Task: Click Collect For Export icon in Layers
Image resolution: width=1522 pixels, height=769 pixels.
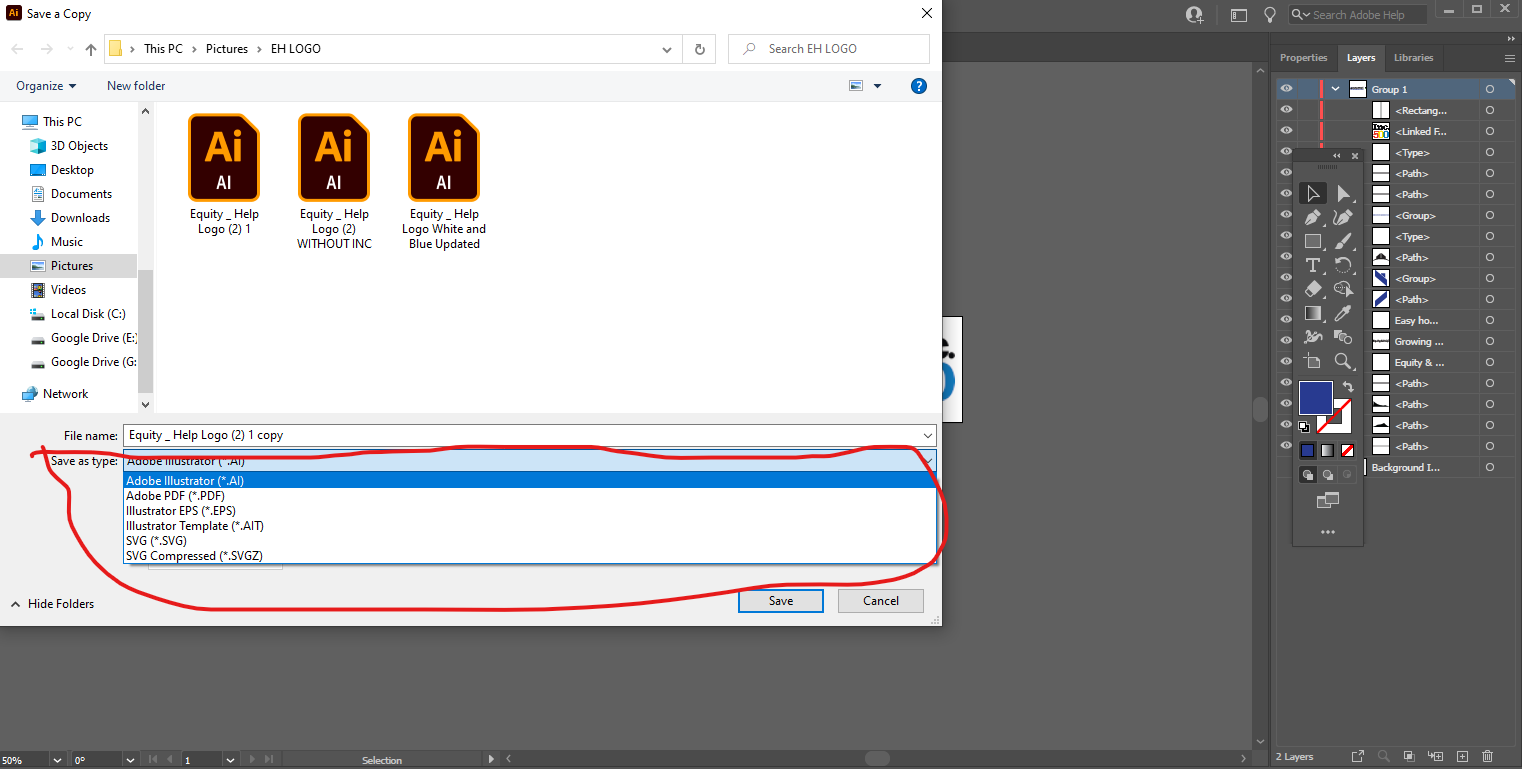Action: coord(1357,757)
